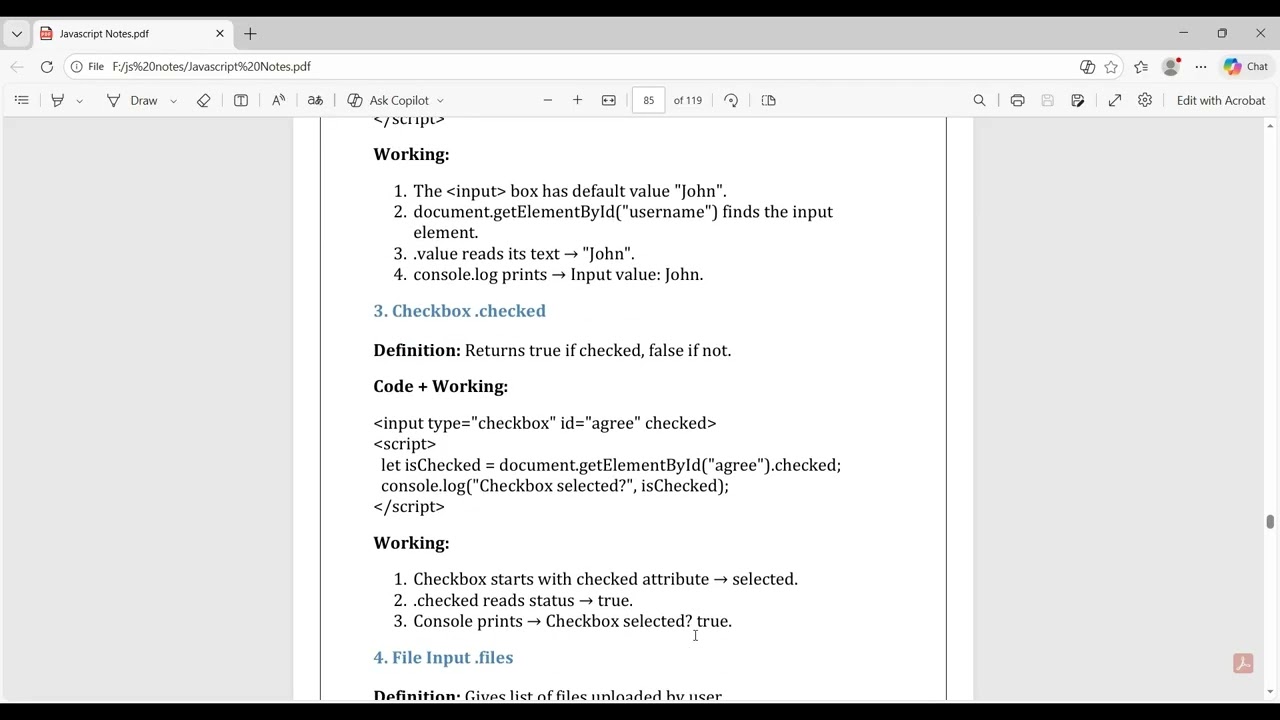Open the browser profile menu

pyautogui.click(x=1171, y=67)
